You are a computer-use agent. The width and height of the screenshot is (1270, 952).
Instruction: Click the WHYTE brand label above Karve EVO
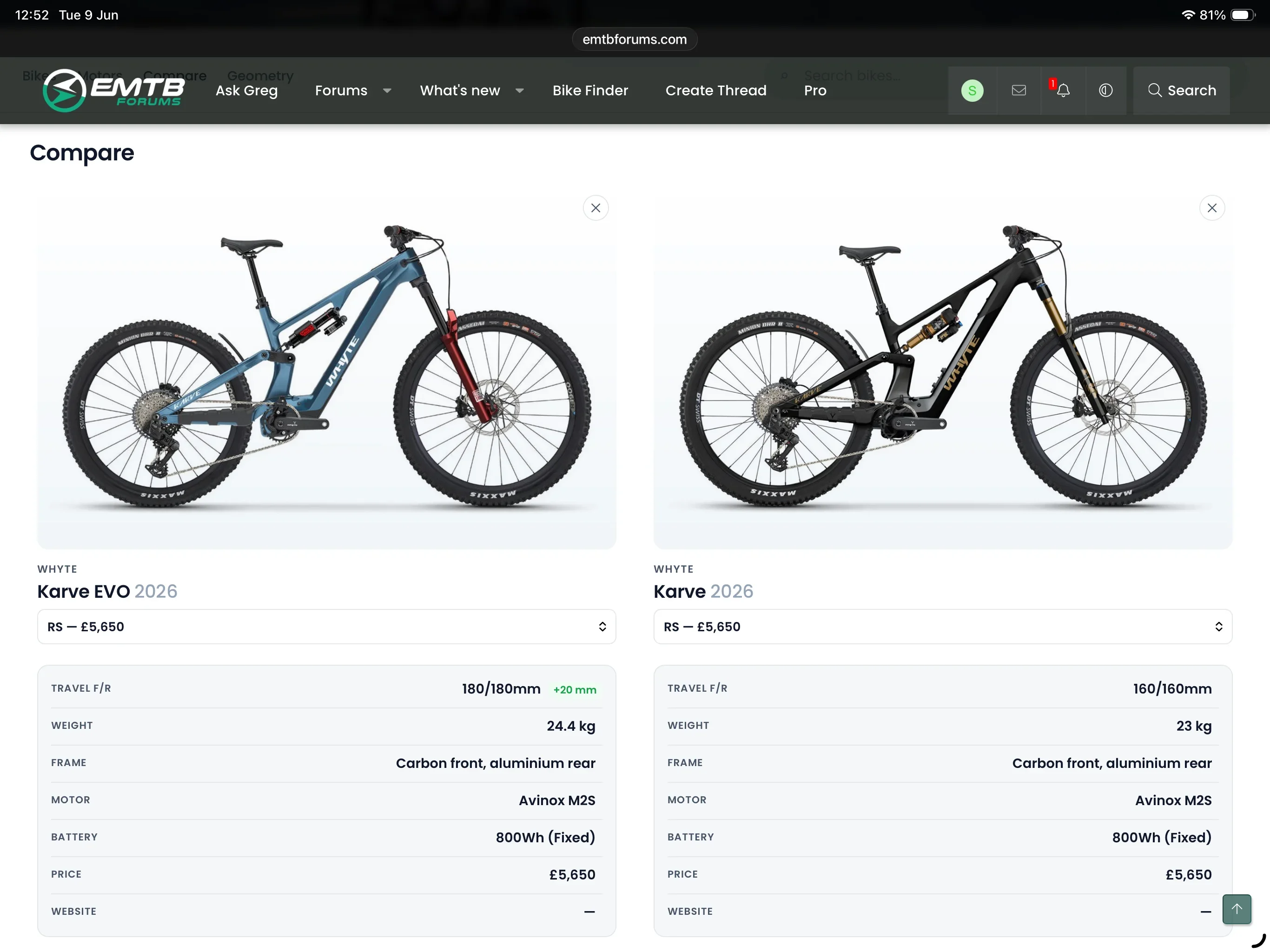[58, 569]
